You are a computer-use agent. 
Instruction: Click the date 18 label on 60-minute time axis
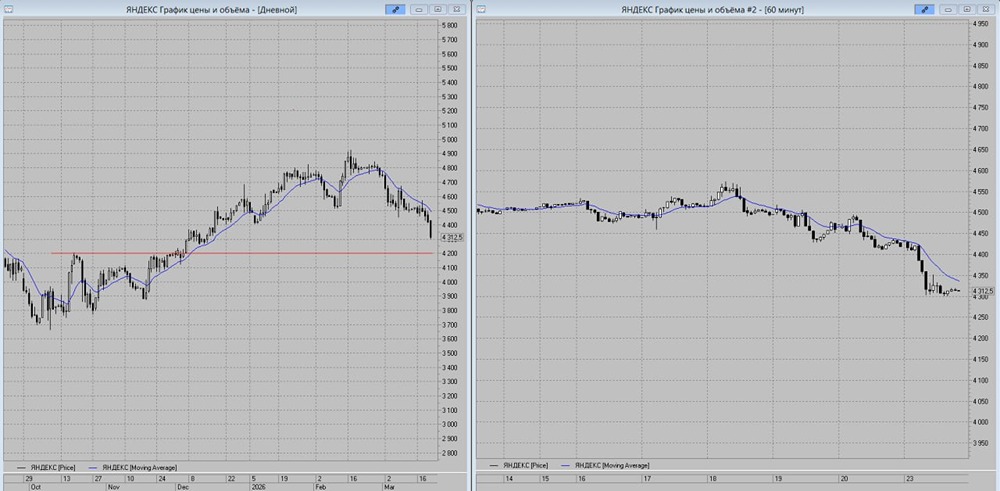(x=713, y=478)
